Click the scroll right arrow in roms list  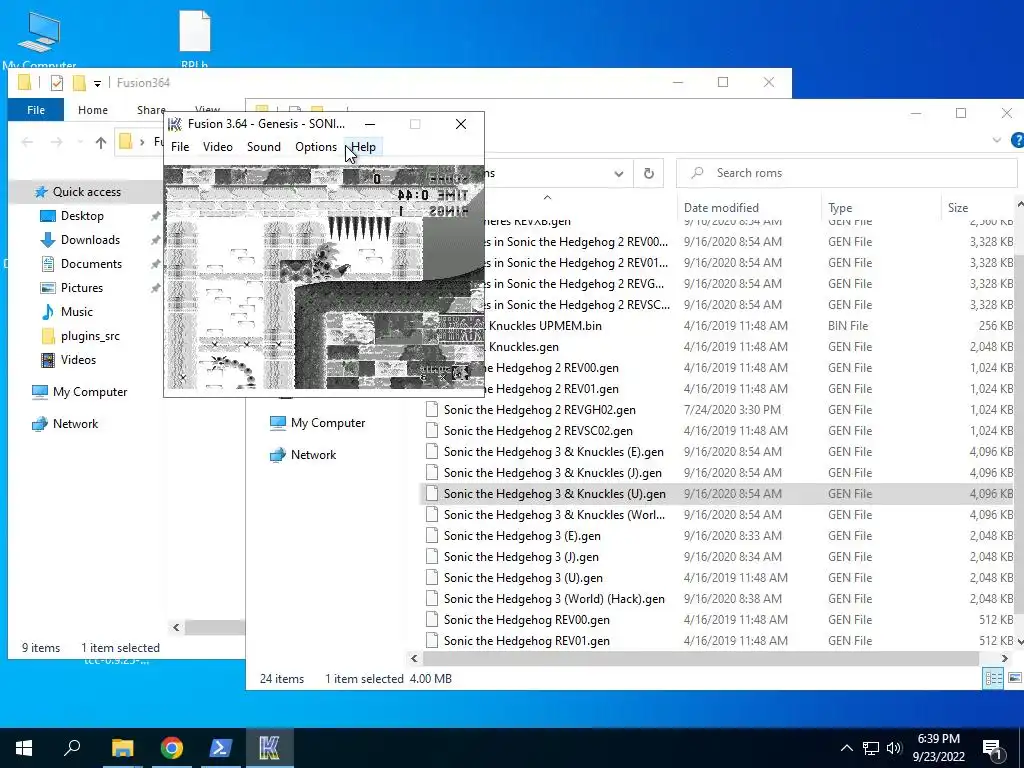(1005, 658)
